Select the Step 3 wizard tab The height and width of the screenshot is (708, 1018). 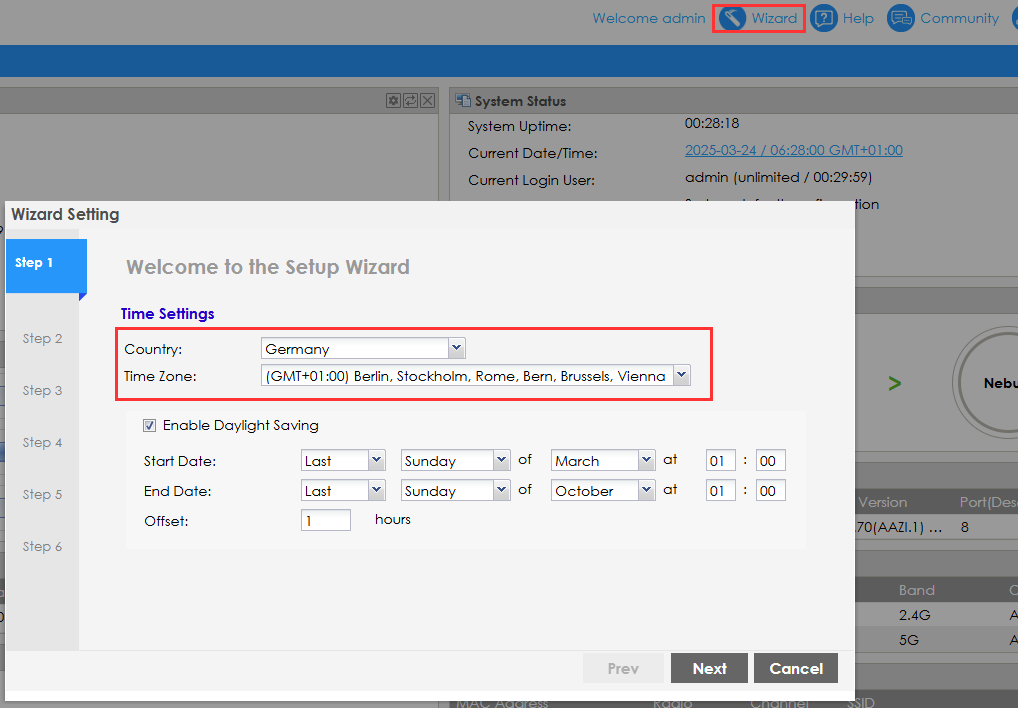42,390
